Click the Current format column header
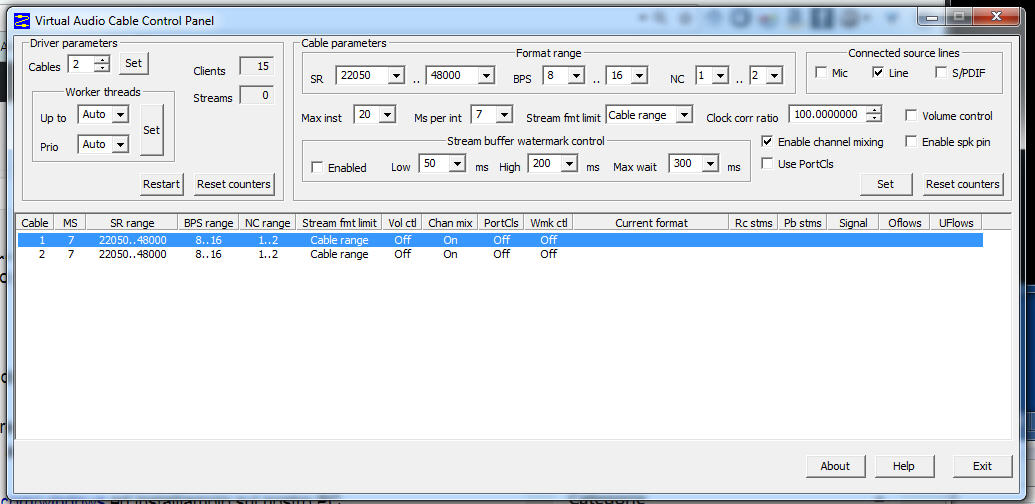 [651, 223]
